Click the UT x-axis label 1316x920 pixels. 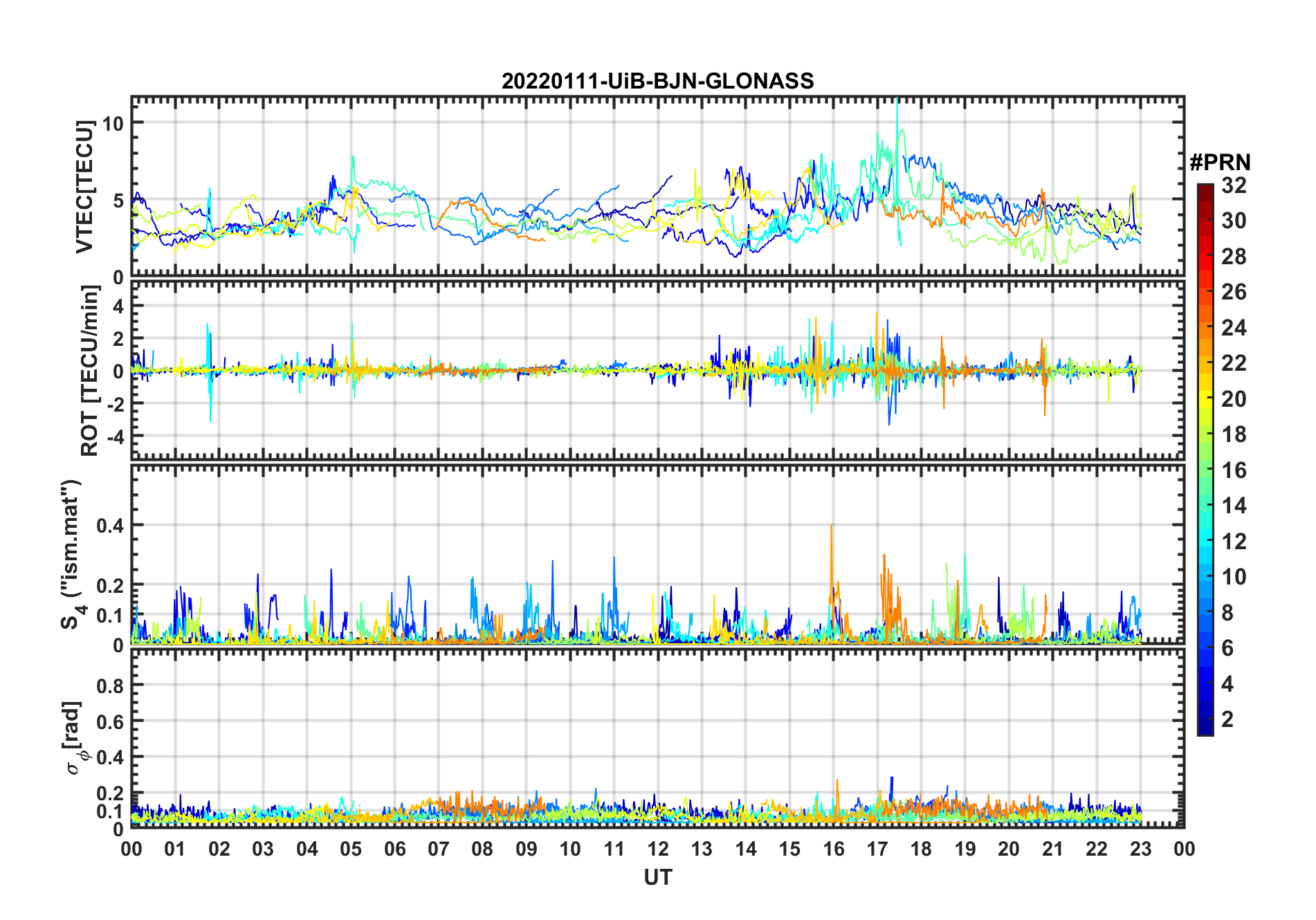pos(657,877)
